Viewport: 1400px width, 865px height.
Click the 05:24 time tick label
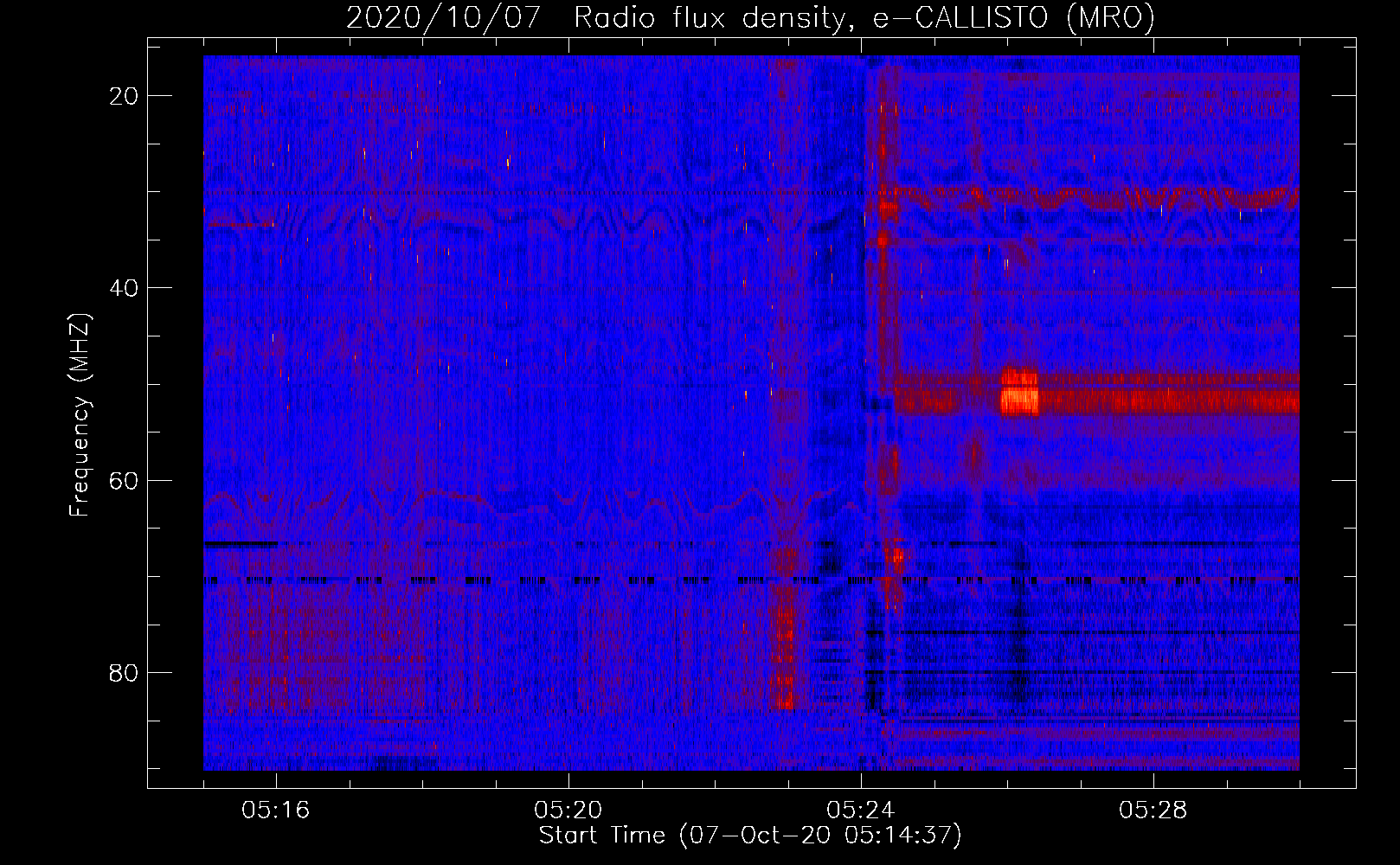[861, 811]
